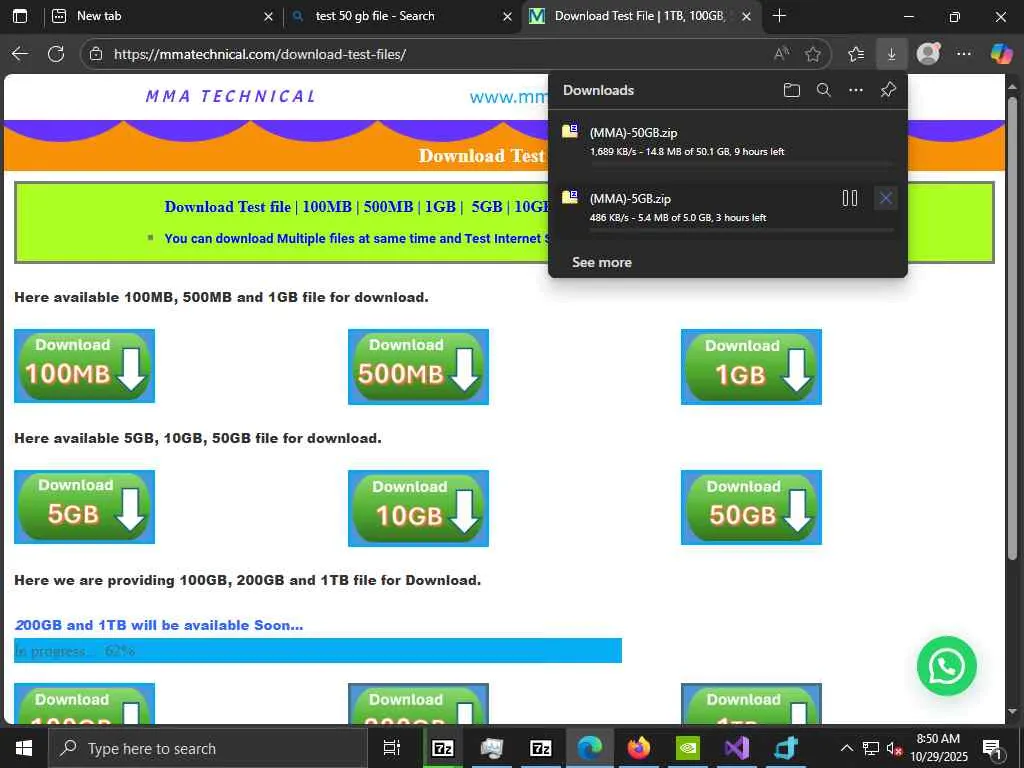Launch Copilot from the toolbar
Screen dimensions: 1024x768
tap(1000, 54)
